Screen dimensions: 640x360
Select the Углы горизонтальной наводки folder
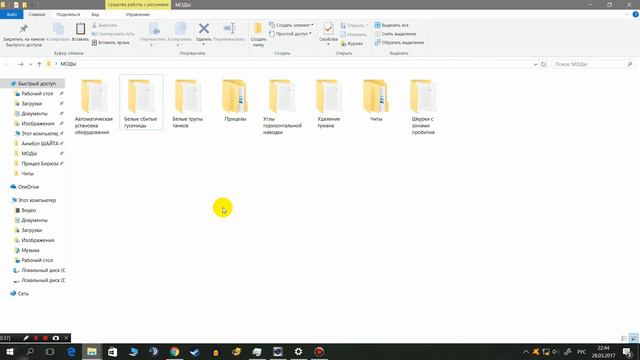pos(282,106)
